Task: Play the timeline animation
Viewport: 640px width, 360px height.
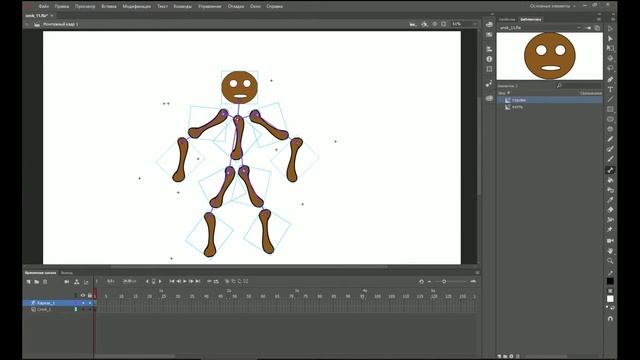Action: tap(185, 281)
